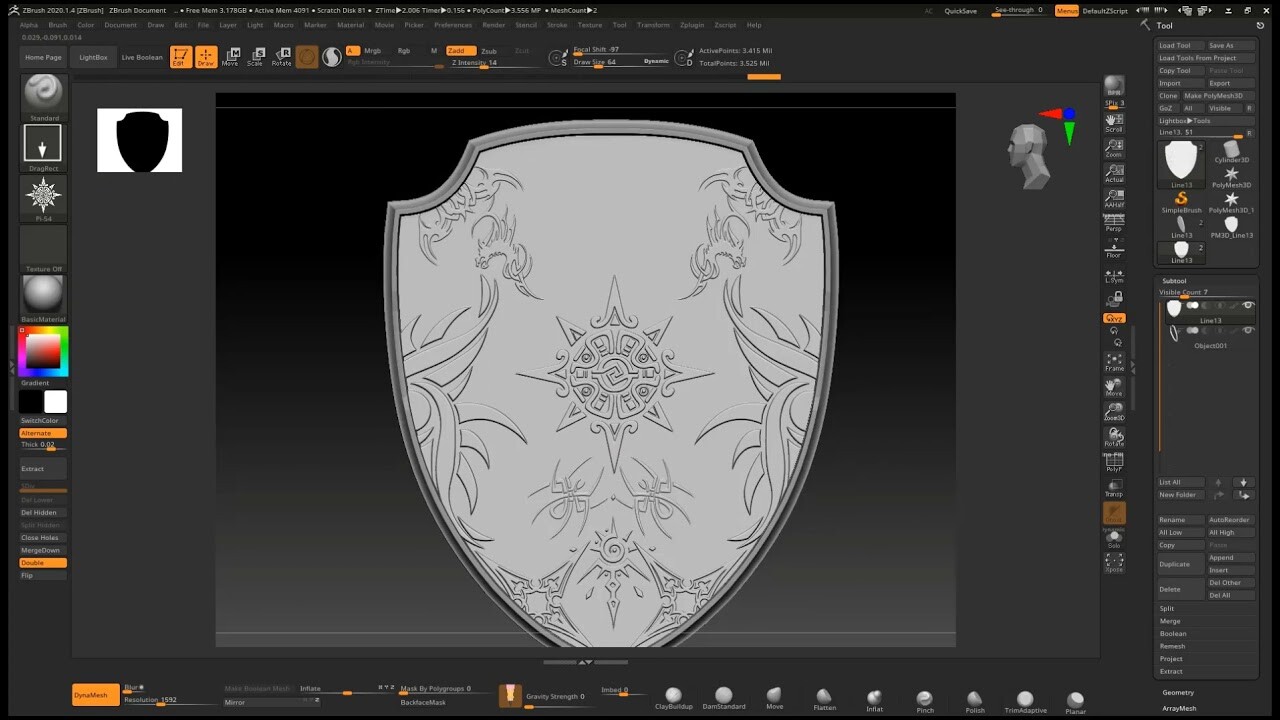The height and width of the screenshot is (720, 1280).
Task: Enable Zsub sculpting mode
Action: tap(488, 50)
